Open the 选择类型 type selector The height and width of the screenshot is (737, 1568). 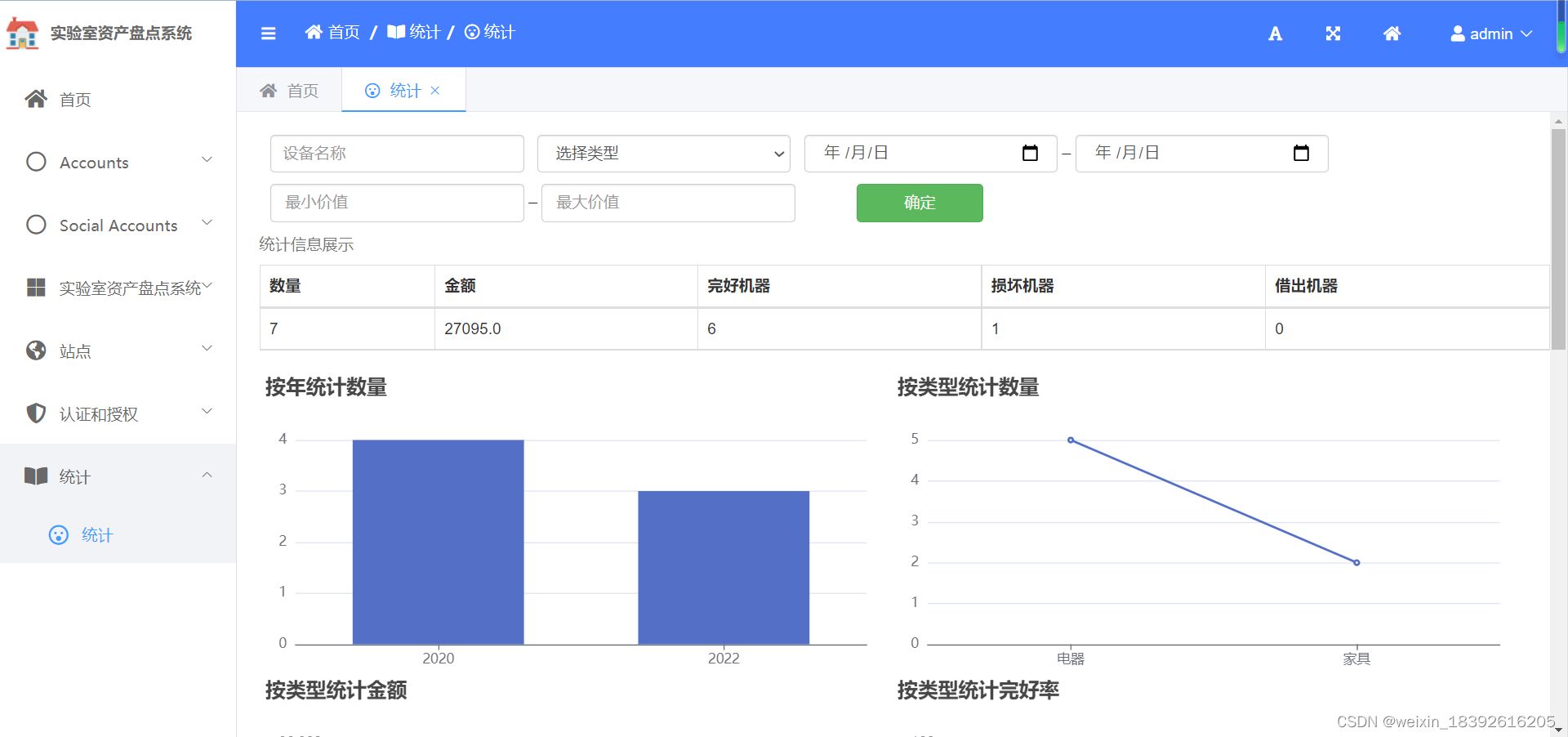tap(662, 154)
